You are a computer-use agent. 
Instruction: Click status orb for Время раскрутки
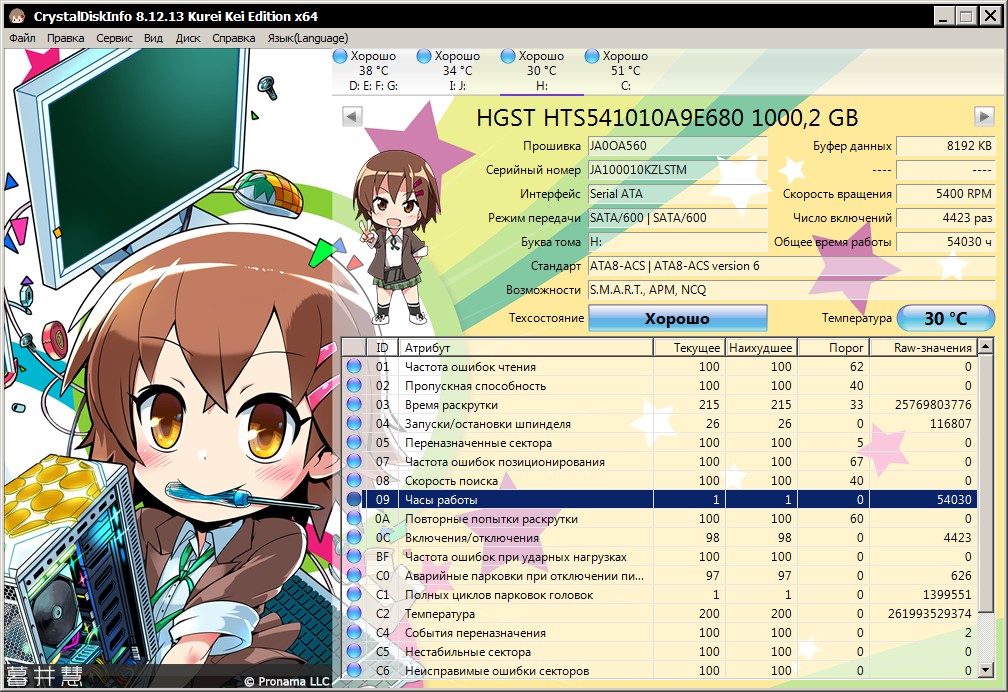click(354, 405)
